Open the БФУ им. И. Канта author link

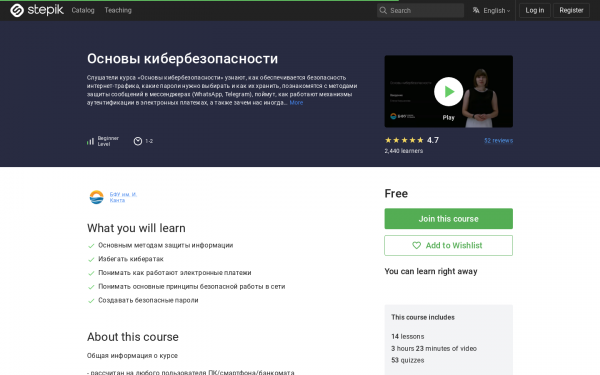coord(123,197)
